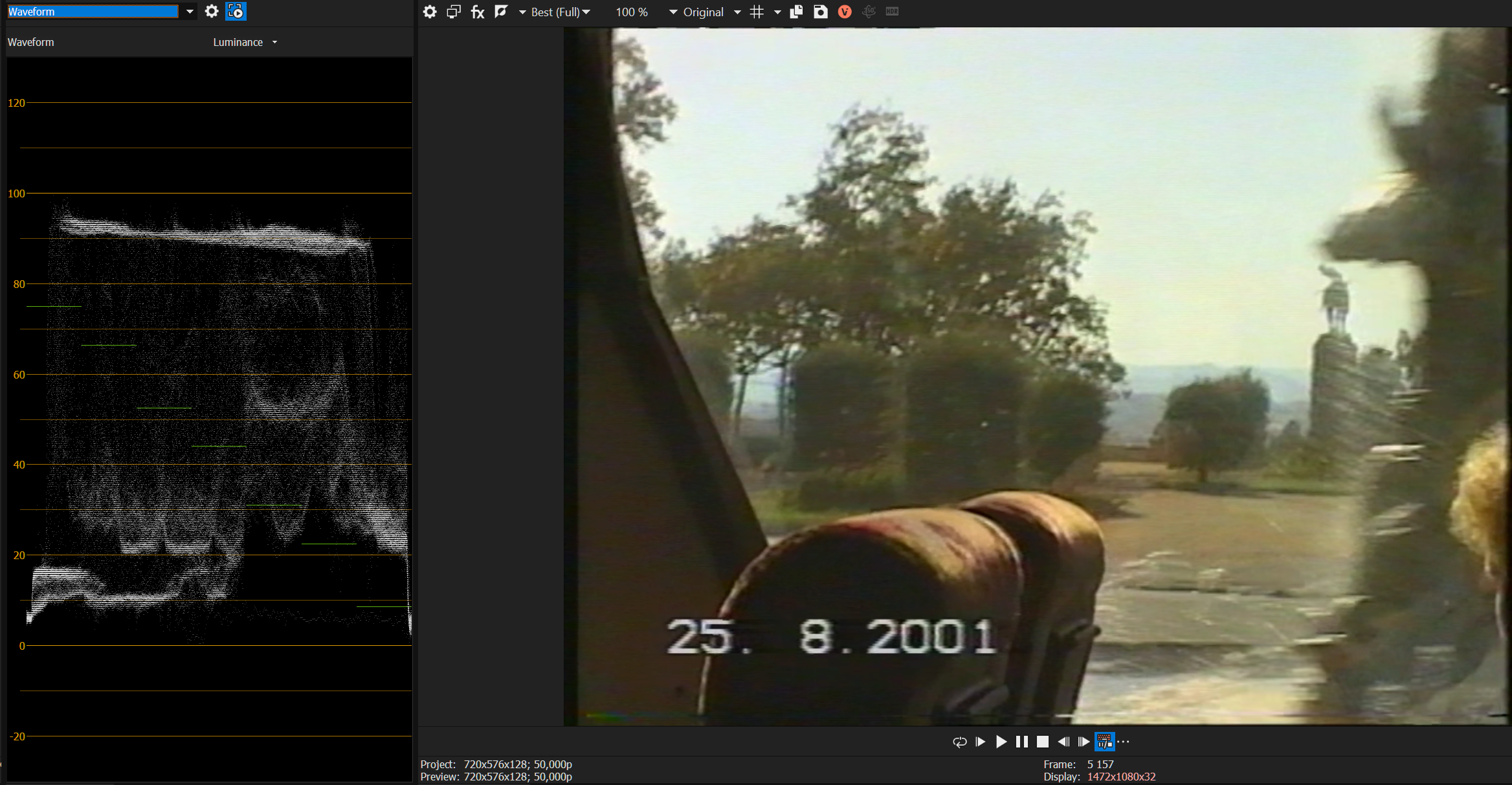This screenshot has height=785, width=1512.
Task: Pause the video preview
Action: tap(1022, 742)
